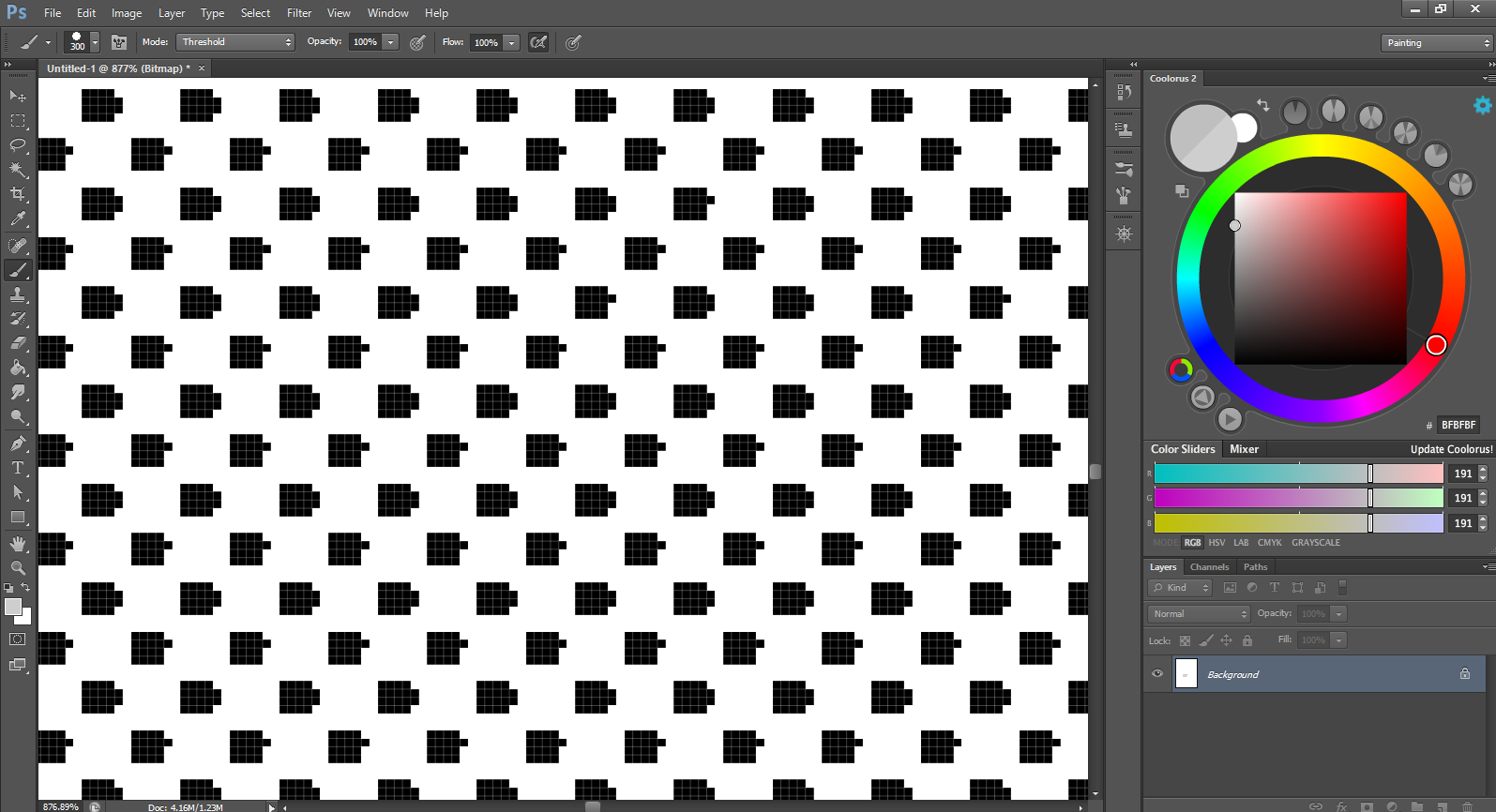Toggle the layer filtering switch
The image size is (1496, 812).
(1342, 588)
